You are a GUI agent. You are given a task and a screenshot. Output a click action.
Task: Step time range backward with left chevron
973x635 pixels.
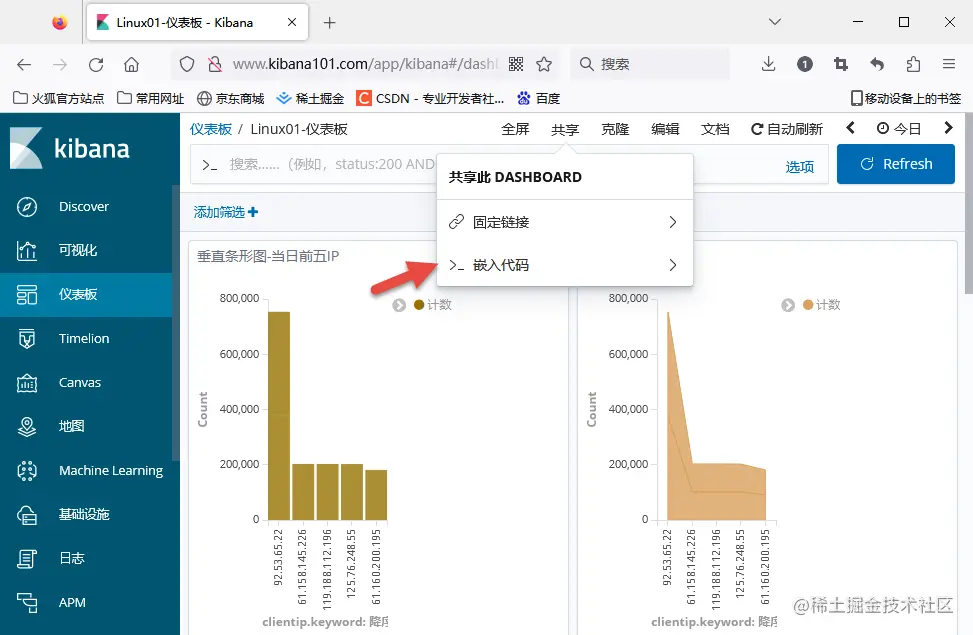pyautogui.click(x=851, y=128)
